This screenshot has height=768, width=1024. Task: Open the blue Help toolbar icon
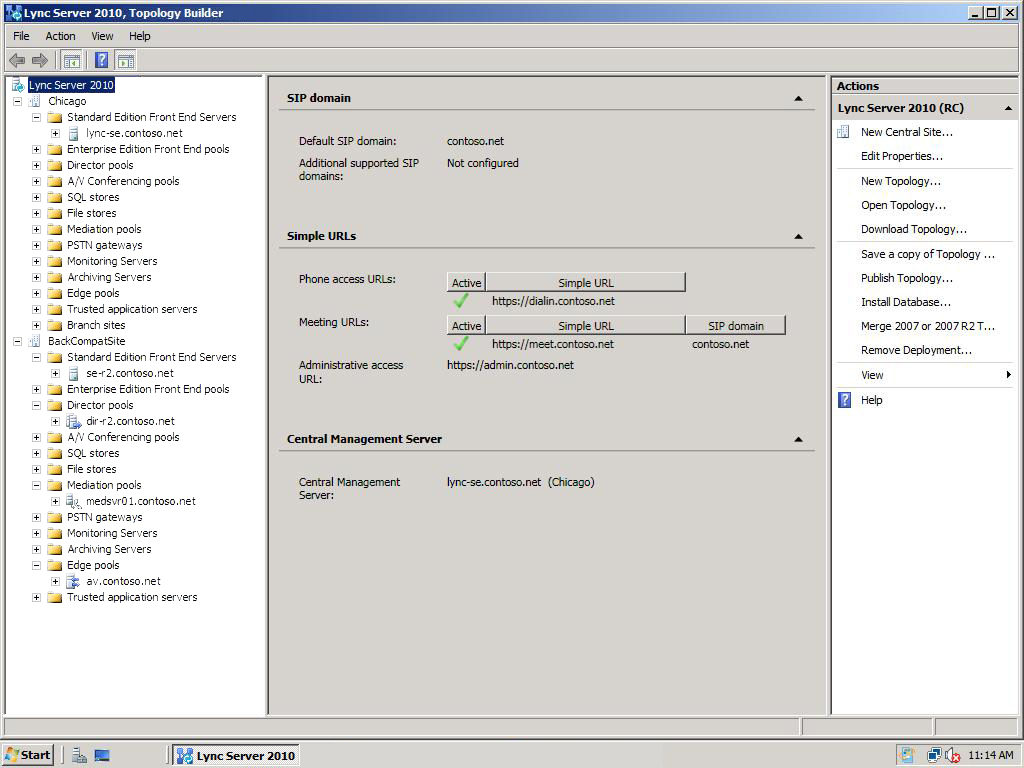(x=101, y=61)
